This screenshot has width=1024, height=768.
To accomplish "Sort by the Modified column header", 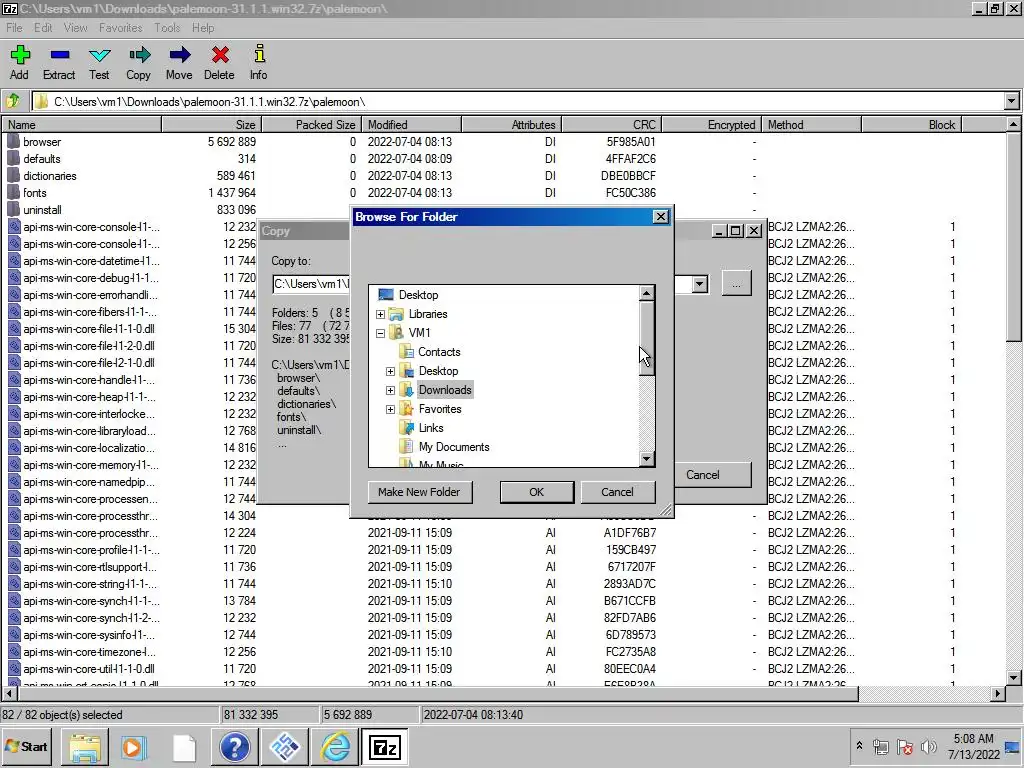I will point(412,124).
